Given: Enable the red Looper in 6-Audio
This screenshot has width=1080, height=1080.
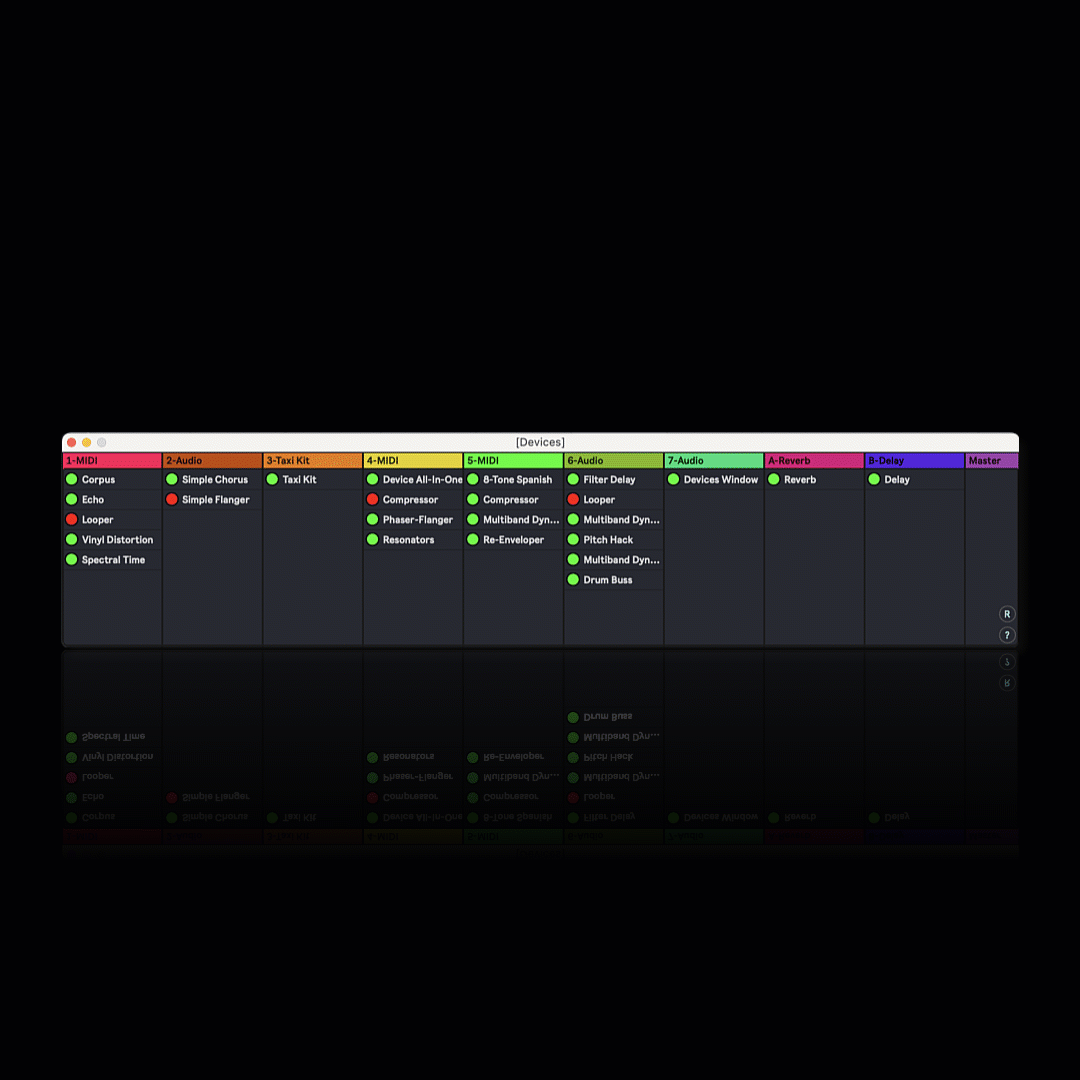Looking at the screenshot, I should (x=573, y=500).
